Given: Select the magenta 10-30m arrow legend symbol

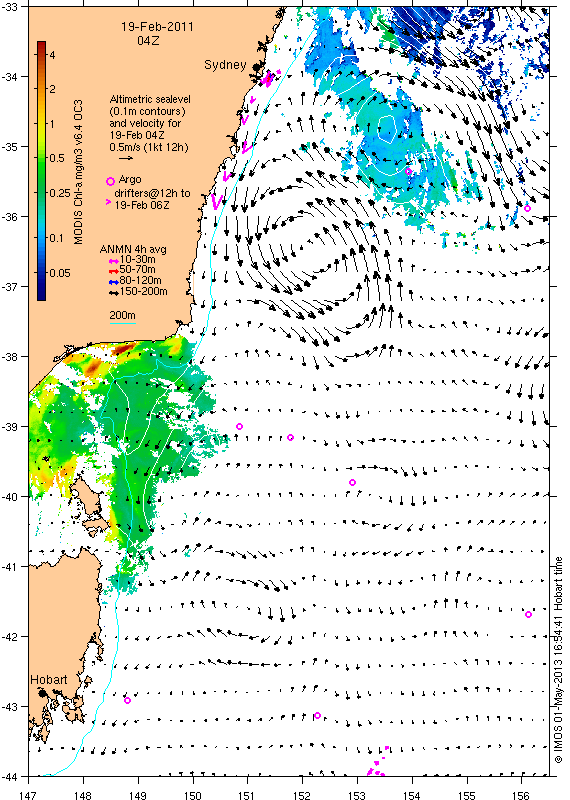Looking at the screenshot, I should 114,261.
